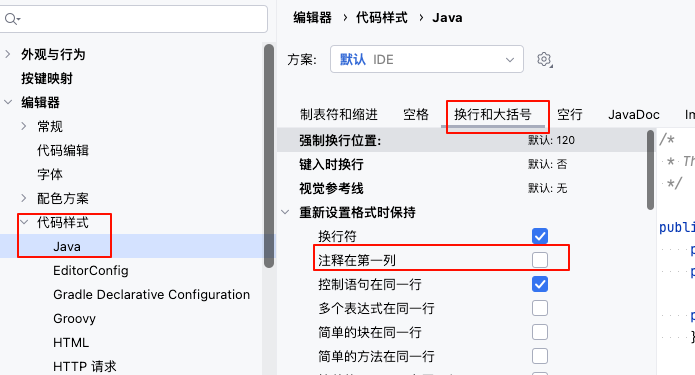Image resolution: width=695 pixels, height=375 pixels.
Task: Click the 编辑器 breadcrumb link
Action: click(312, 18)
